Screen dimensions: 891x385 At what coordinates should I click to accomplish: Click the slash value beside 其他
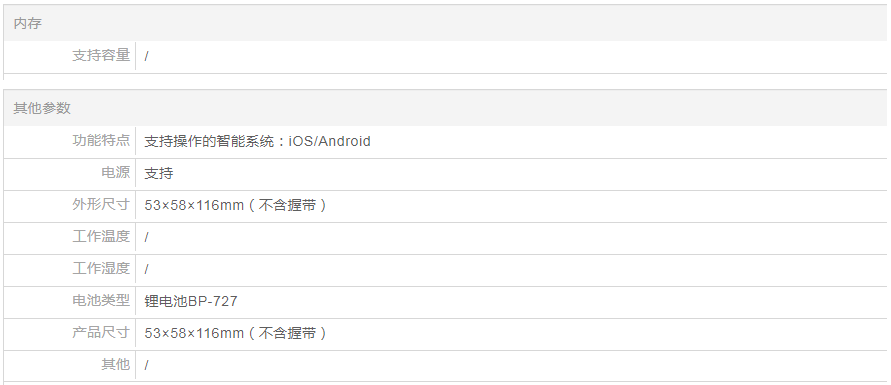click(147, 365)
